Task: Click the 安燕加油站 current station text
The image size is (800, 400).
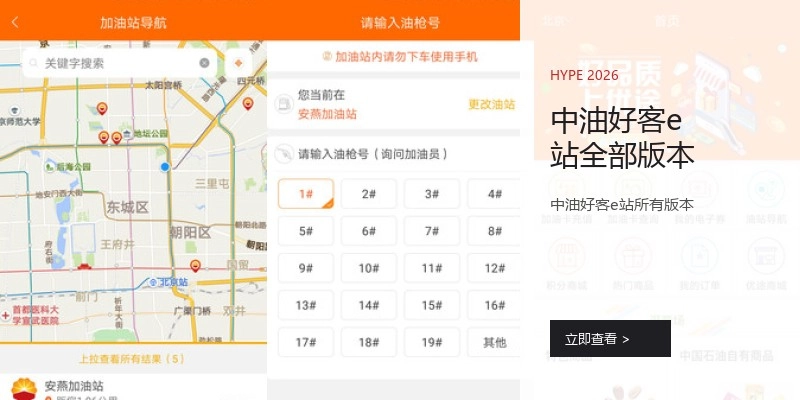Action: [327, 114]
